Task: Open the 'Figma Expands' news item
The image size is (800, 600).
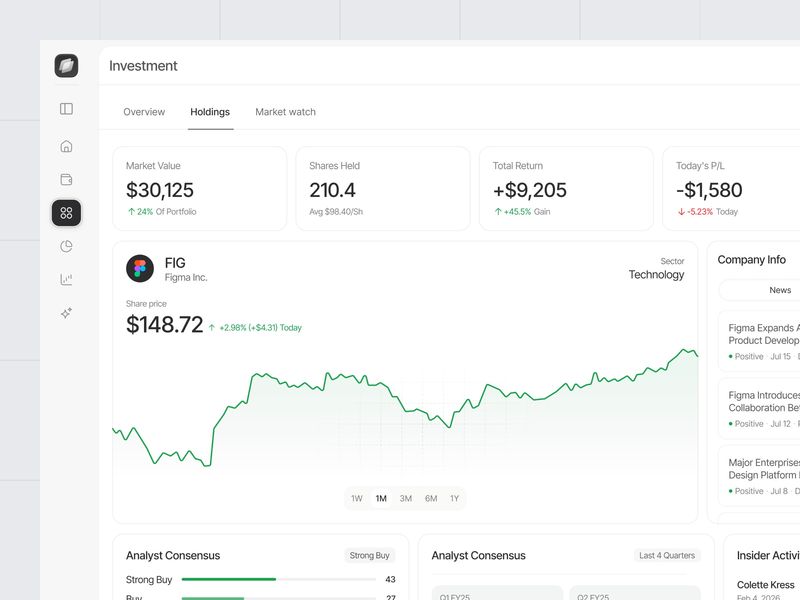Action: pos(759,341)
